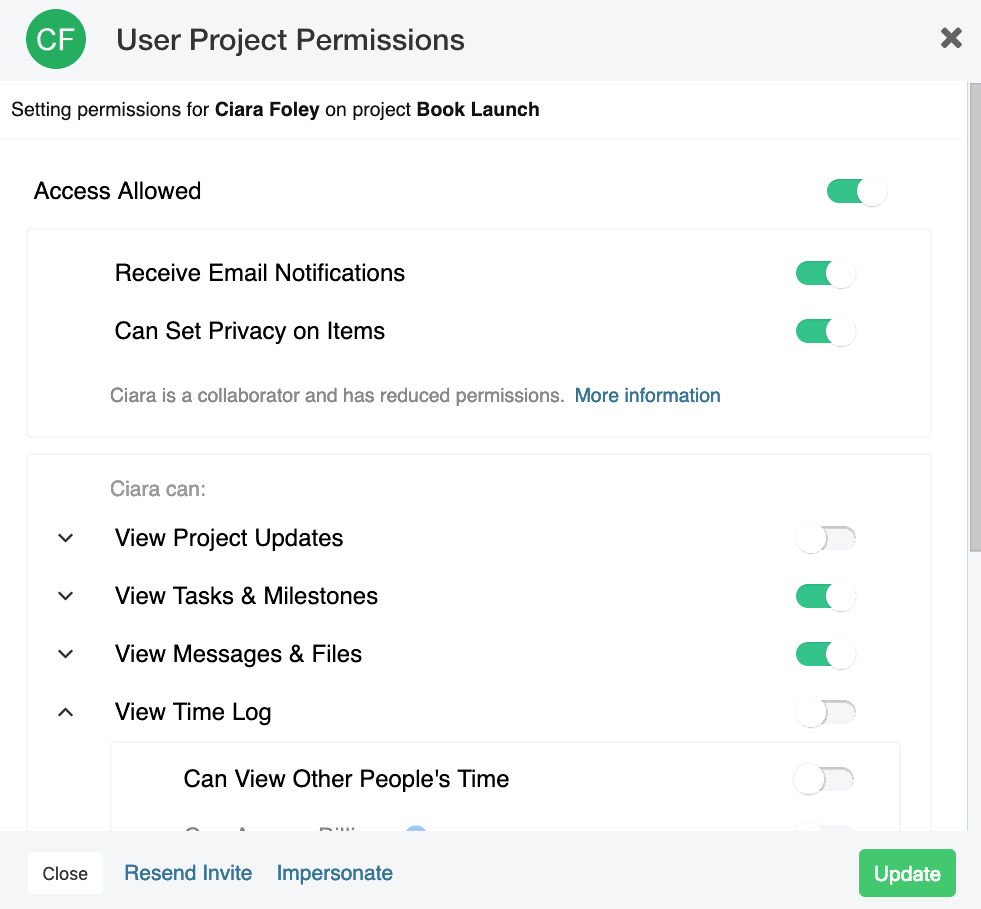
Task: Turn off Can Set Privacy on Items
Action: pos(825,332)
